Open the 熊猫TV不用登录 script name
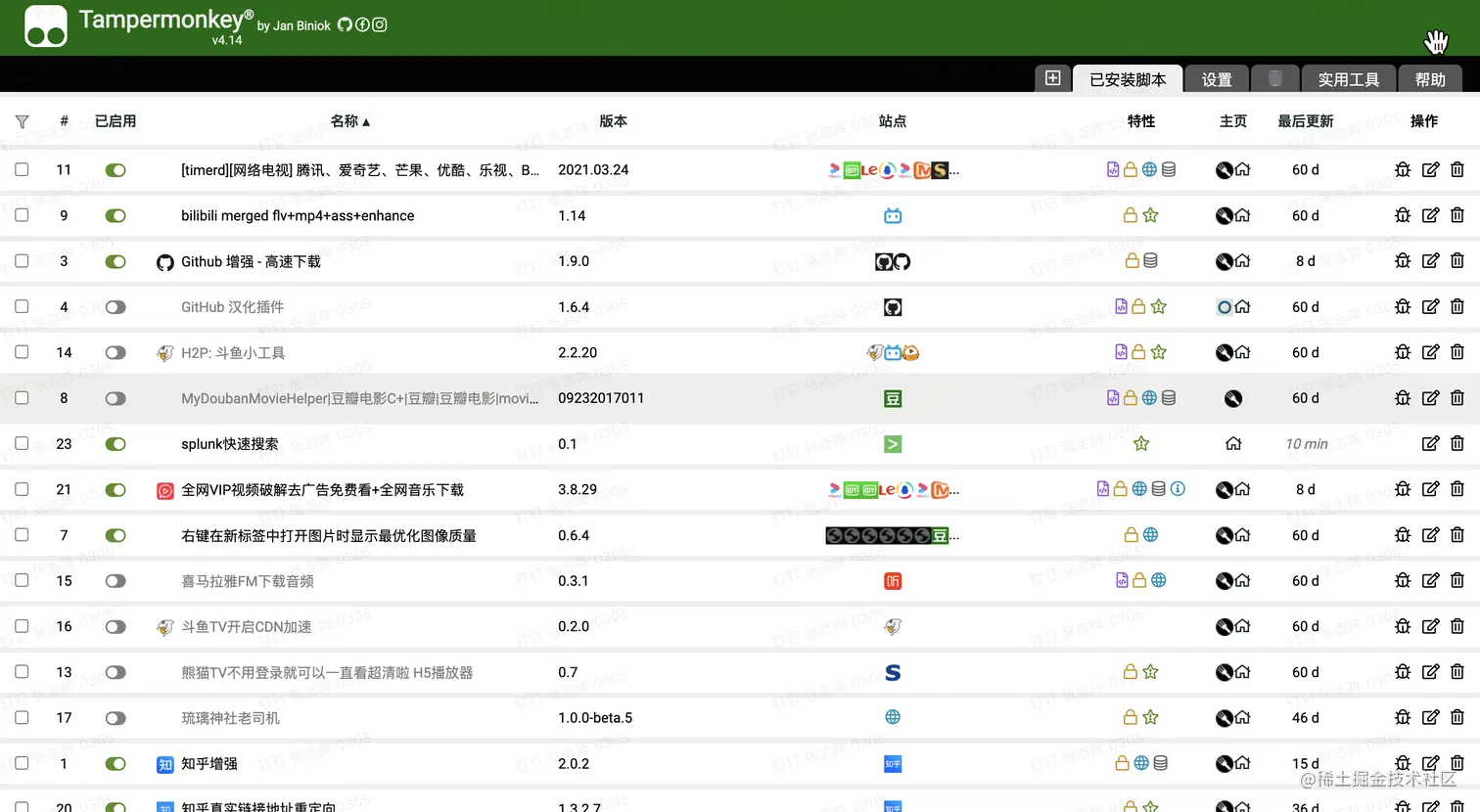The image size is (1480, 812). (327, 672)
